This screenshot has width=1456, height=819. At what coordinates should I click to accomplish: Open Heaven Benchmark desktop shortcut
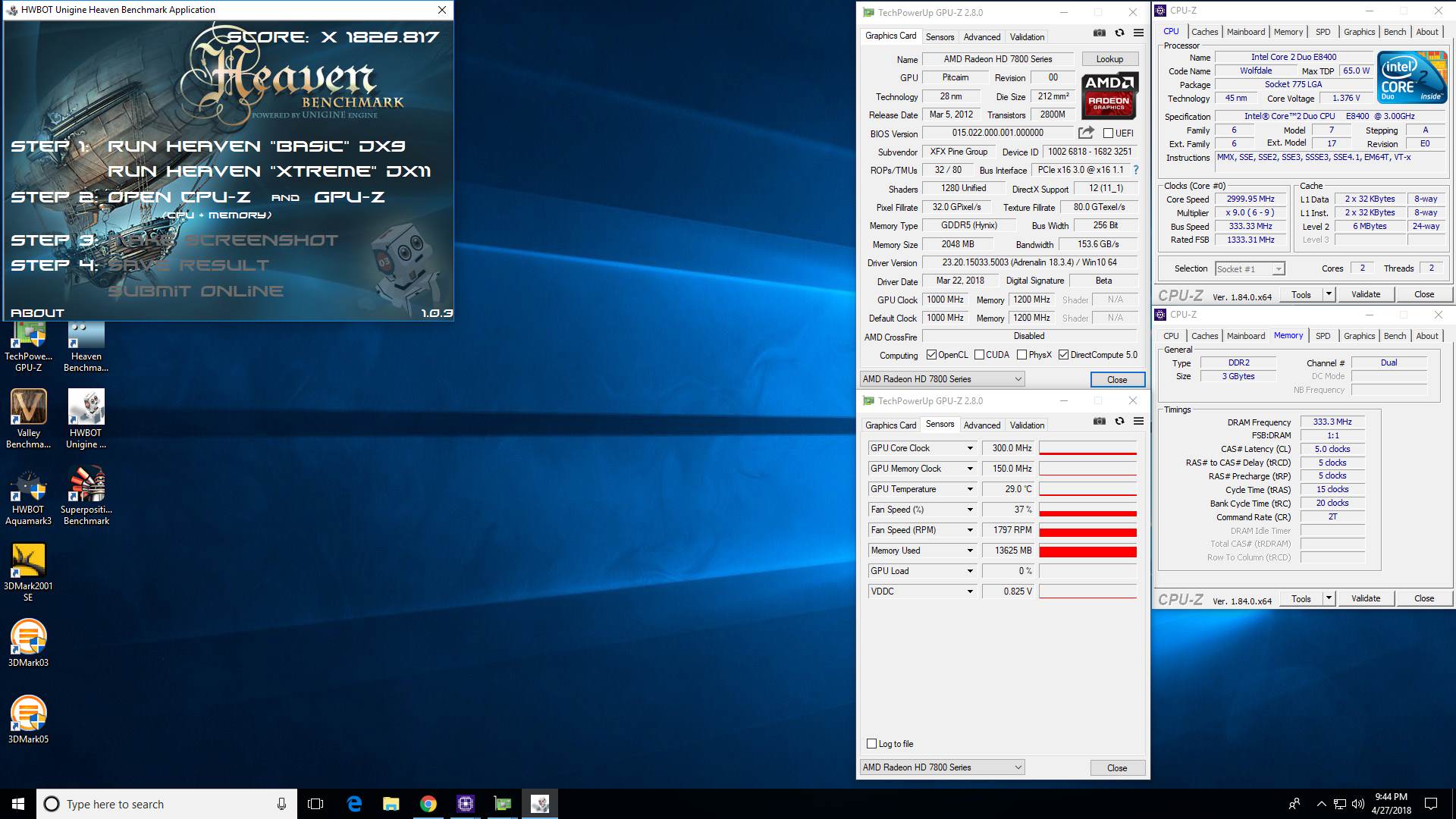point(86,347)
